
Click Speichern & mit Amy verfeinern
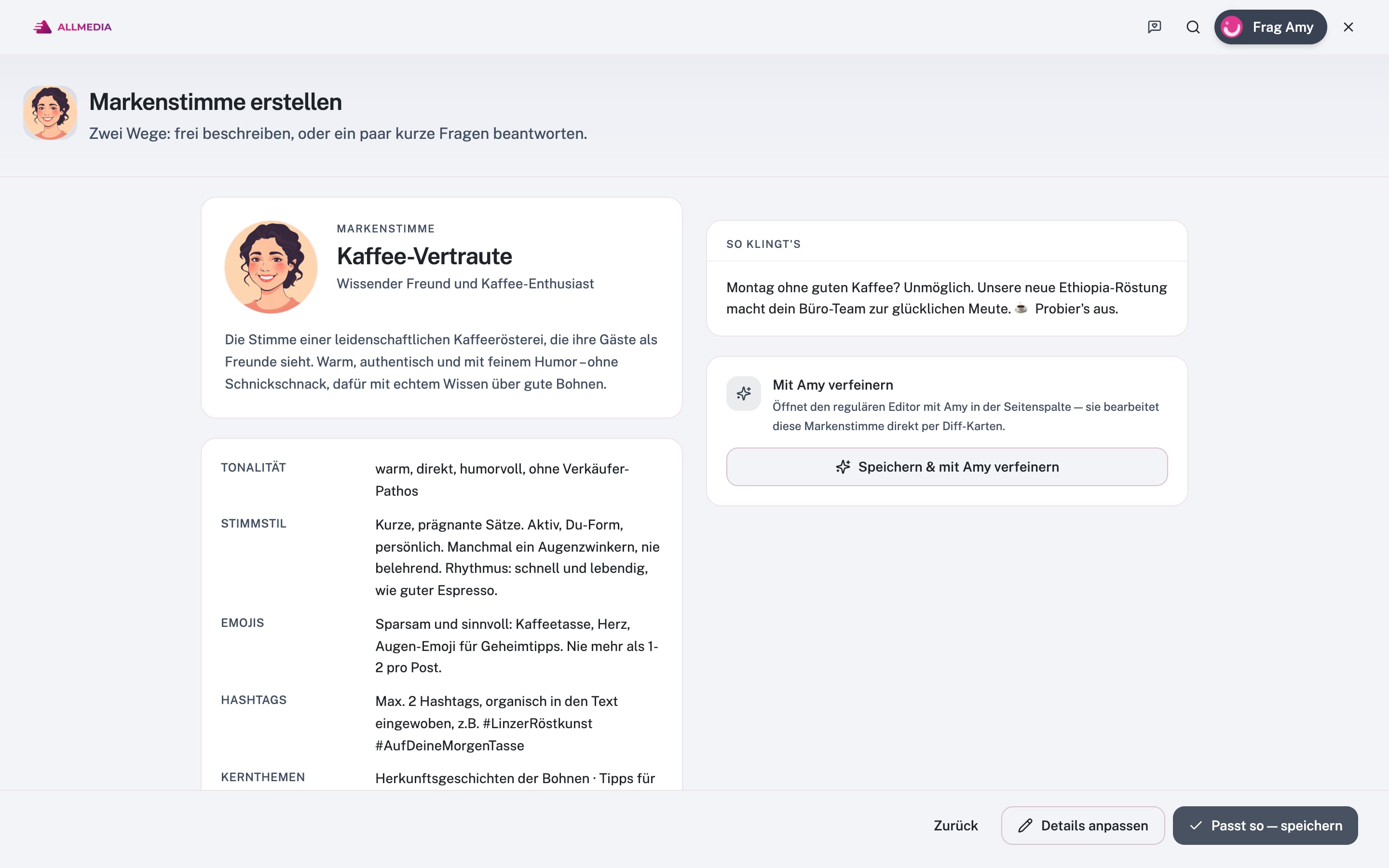pyautogui.click(x=947, y=467)
